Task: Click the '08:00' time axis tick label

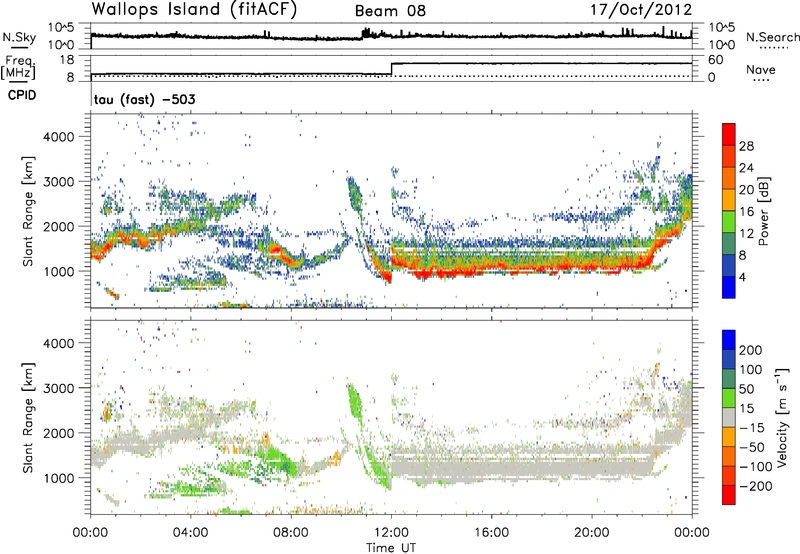Action: 291,533
